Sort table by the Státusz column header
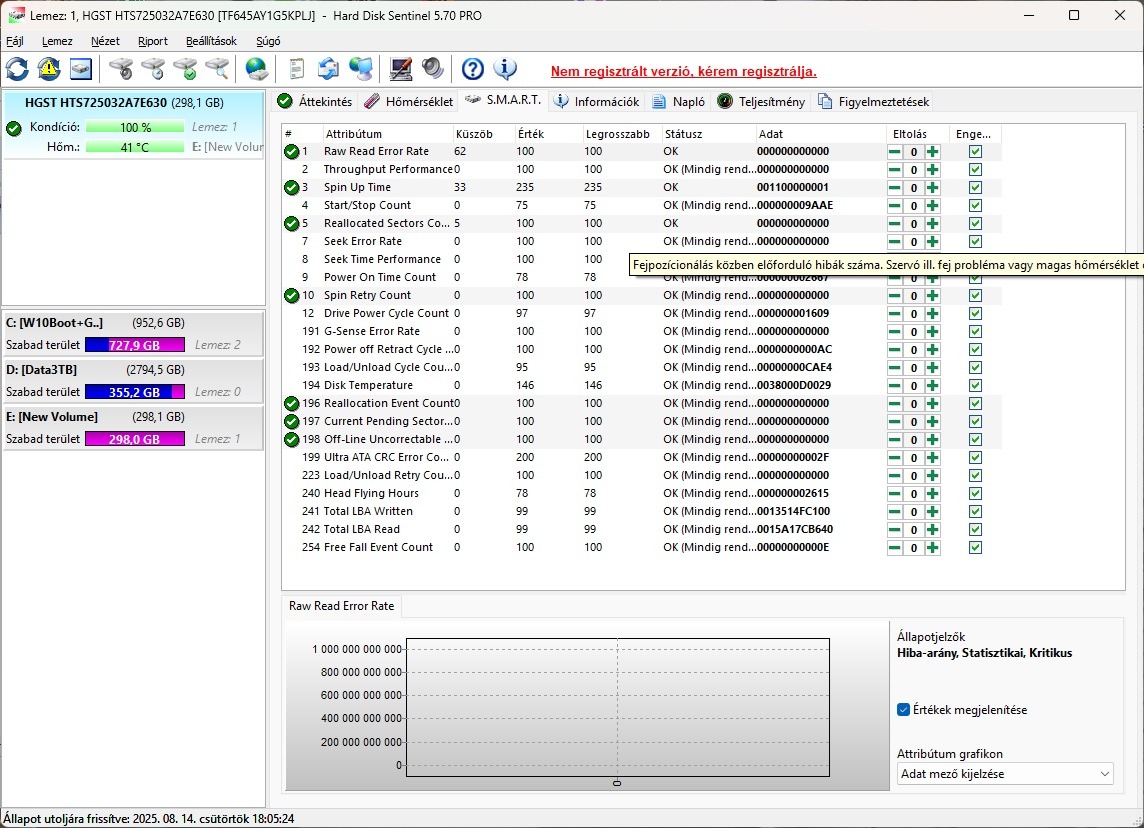This screenshot has height=828, width=1144. pos(708,134)
